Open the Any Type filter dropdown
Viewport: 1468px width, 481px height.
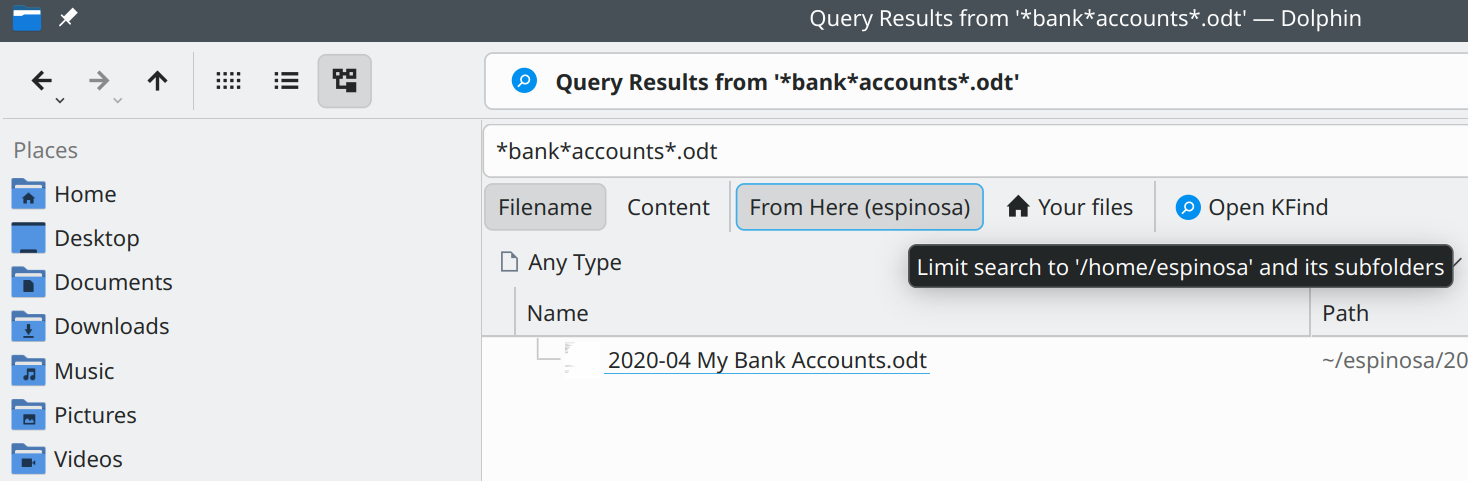pyautogui.click(x=561, y=262)
